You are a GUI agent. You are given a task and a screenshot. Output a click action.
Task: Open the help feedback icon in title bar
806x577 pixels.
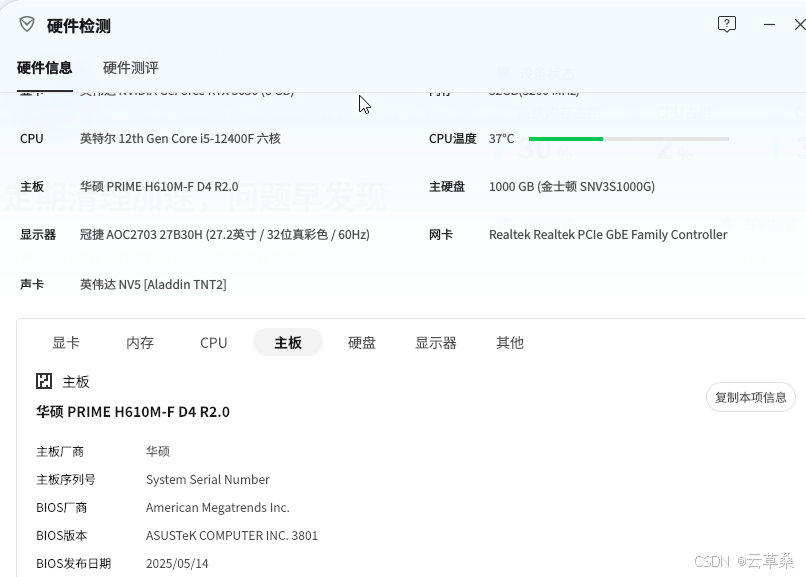click(x=726, y=24)
